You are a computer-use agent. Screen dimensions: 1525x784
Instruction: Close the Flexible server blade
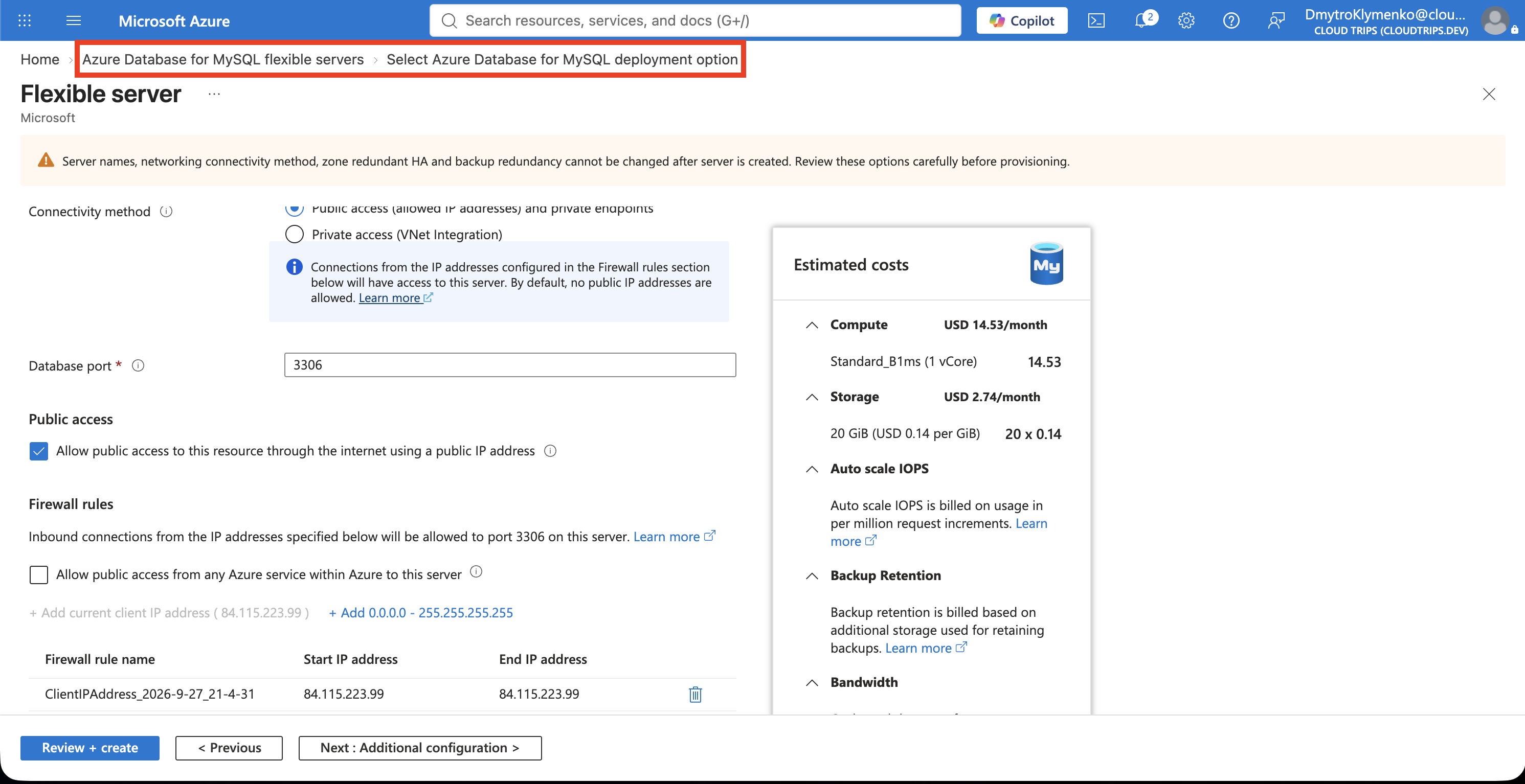(x=1488, y=94)
